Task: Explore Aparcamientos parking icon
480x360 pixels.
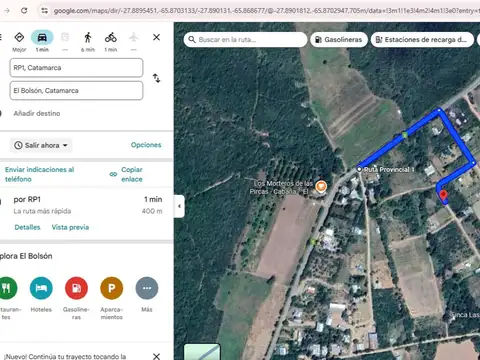Action: 112,288
